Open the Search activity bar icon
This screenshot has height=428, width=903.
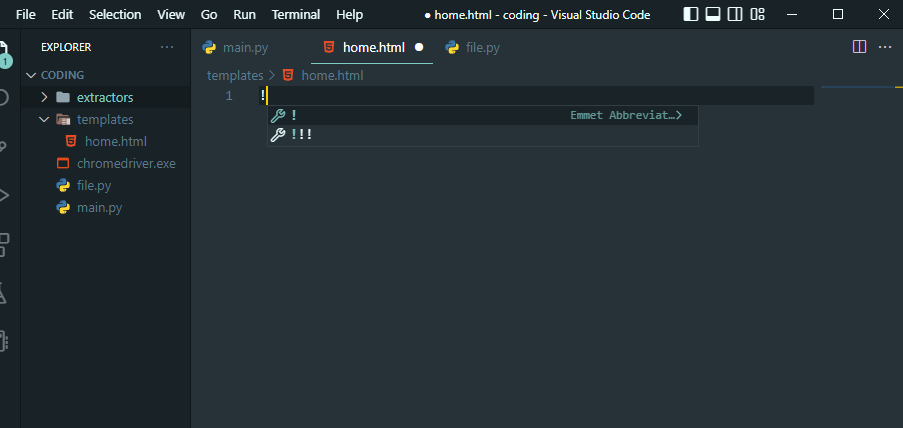click(3, 97)
